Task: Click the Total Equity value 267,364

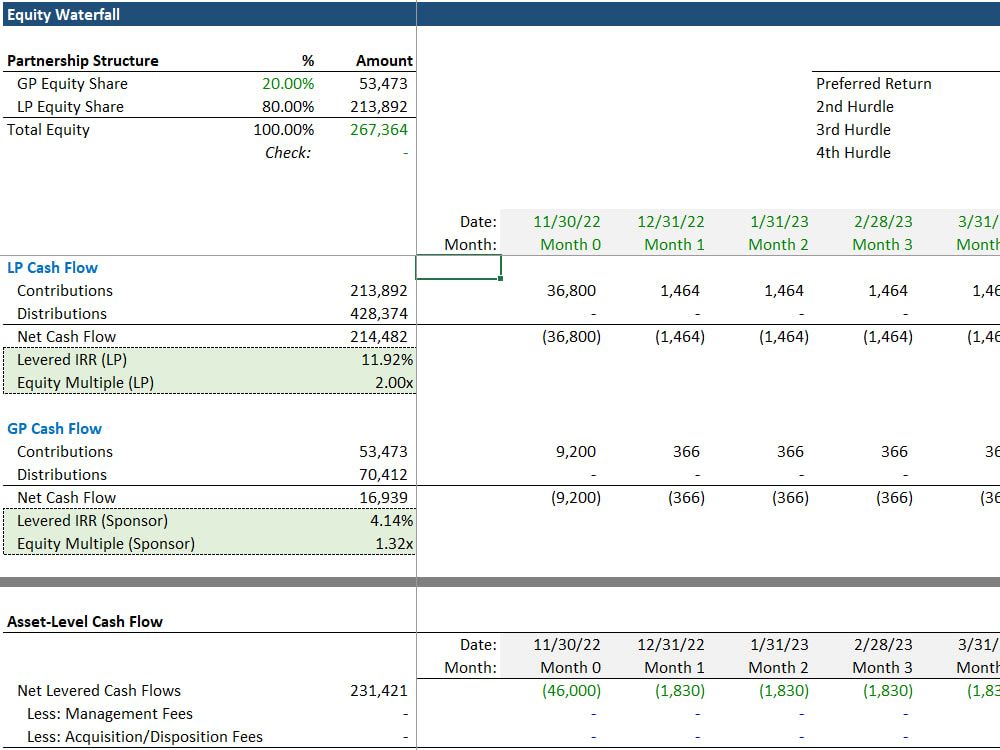Action: tap(378, 129)
